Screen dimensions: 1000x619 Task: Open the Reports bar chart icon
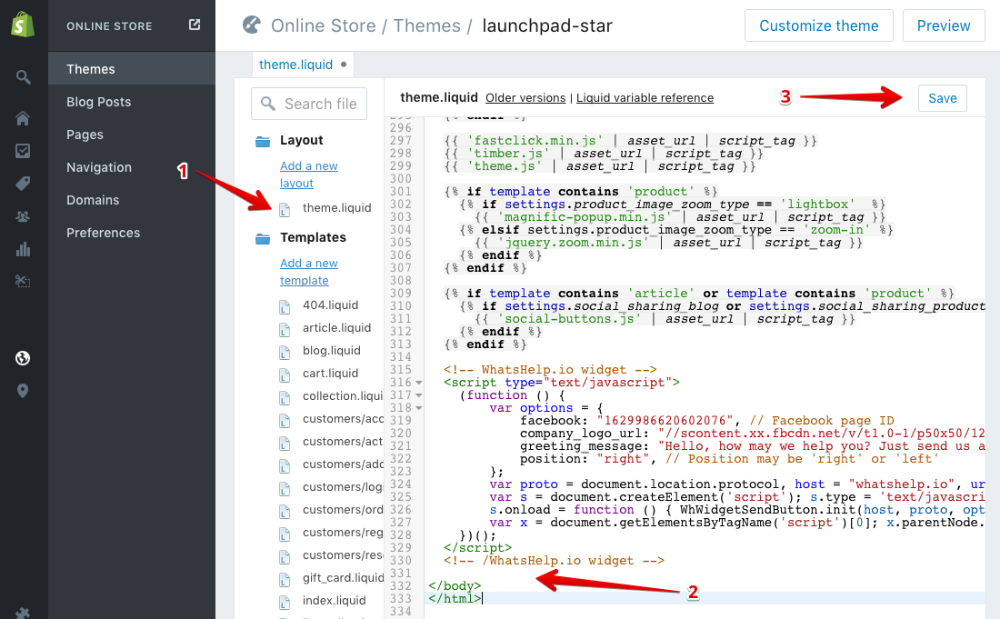[x=23, y=249]
